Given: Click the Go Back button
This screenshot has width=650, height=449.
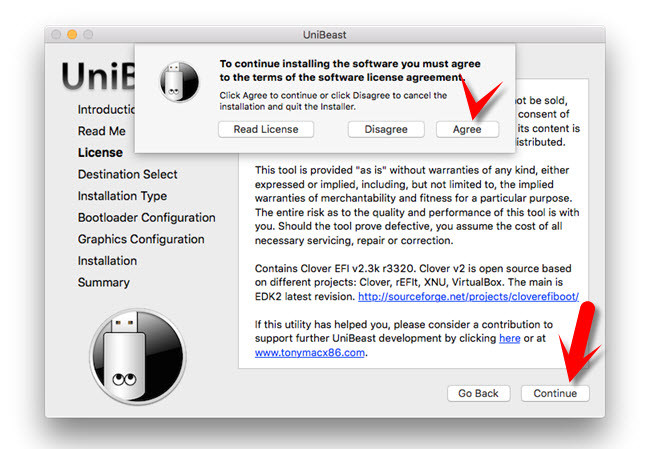Looking at the screenshot, I should 478,393.
